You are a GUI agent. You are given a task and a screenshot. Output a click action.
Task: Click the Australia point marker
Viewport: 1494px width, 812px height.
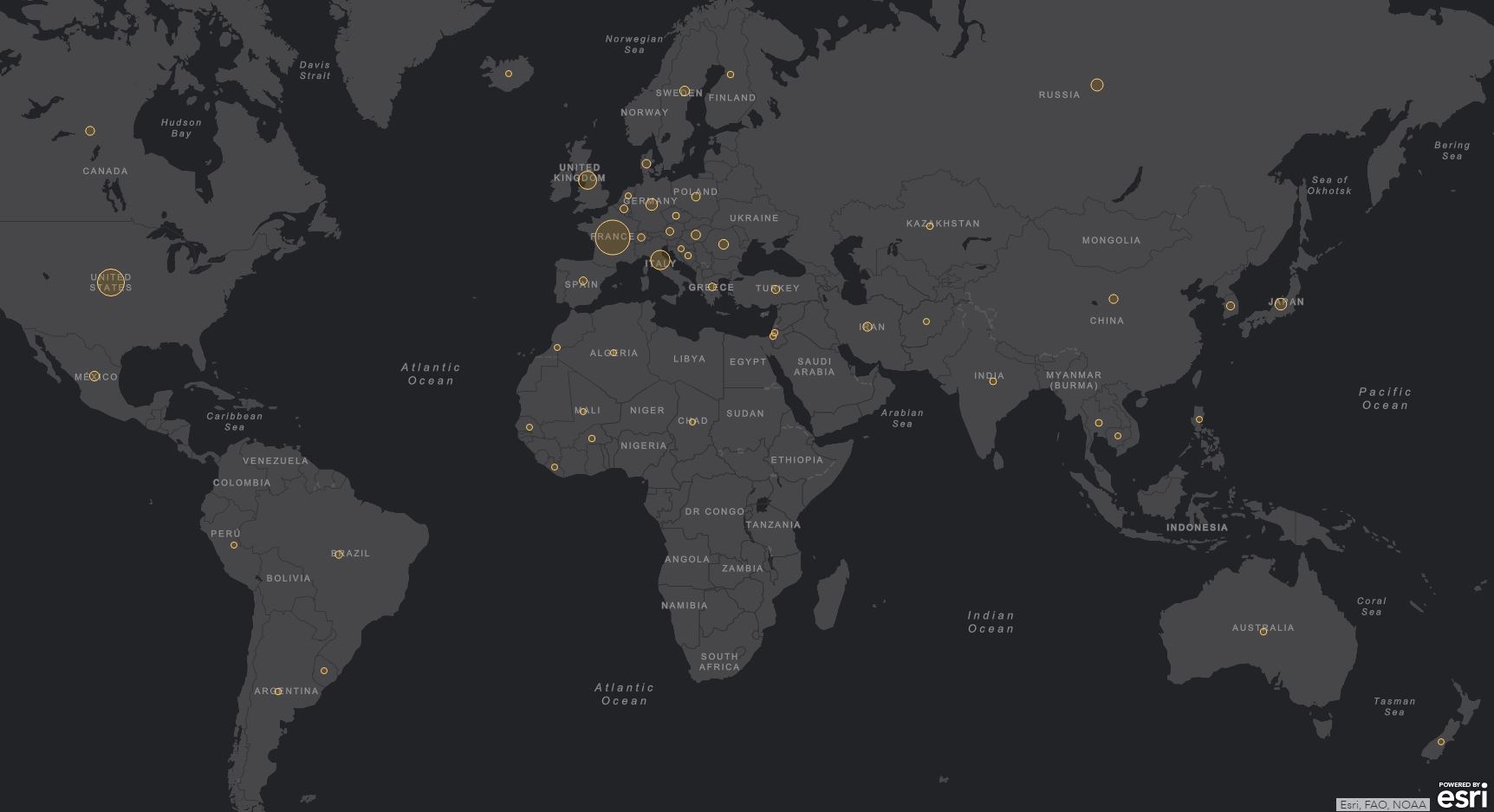click(x=1263, y=632)
